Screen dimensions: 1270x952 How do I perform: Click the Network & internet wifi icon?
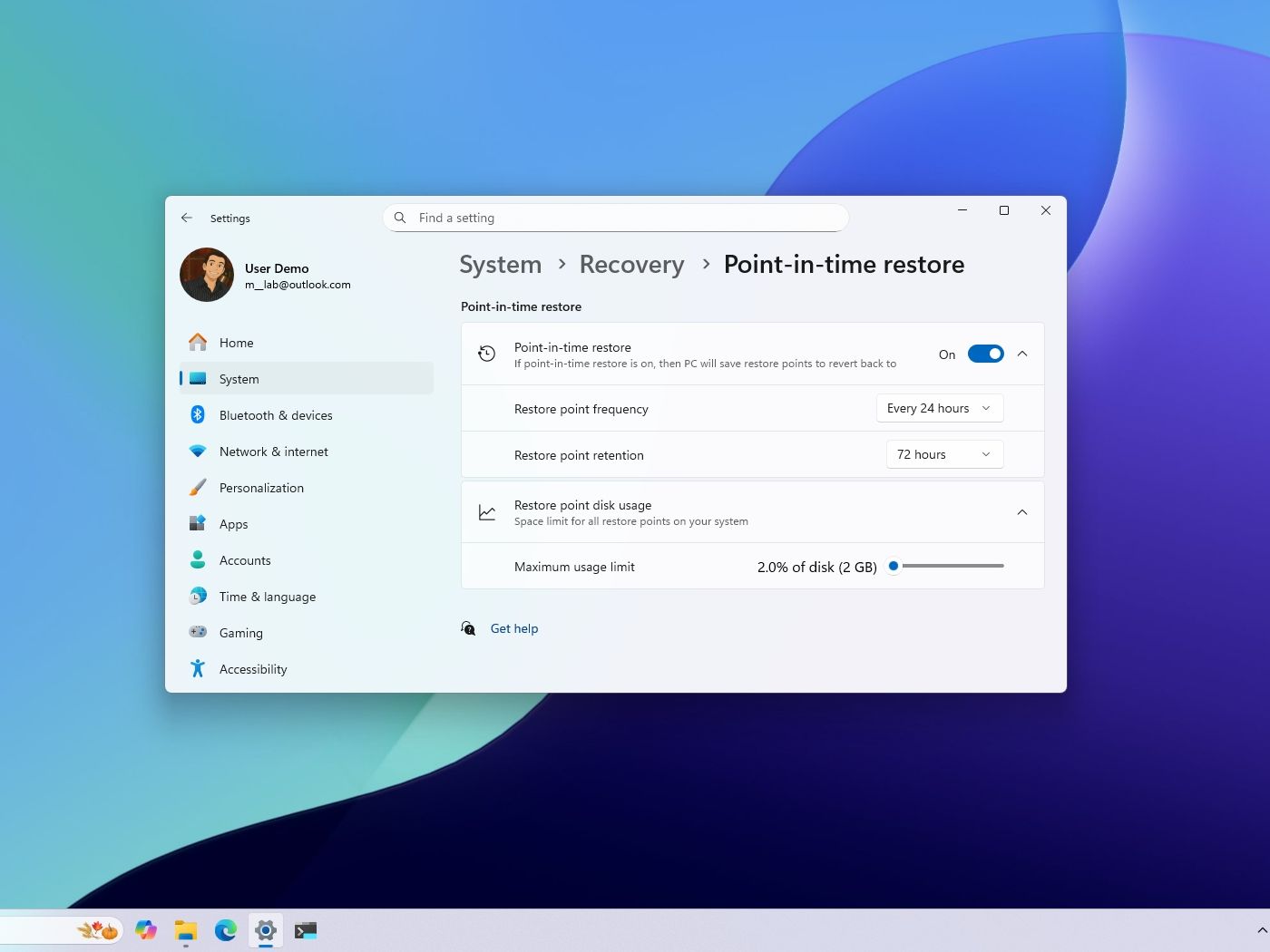pos(198,452)
